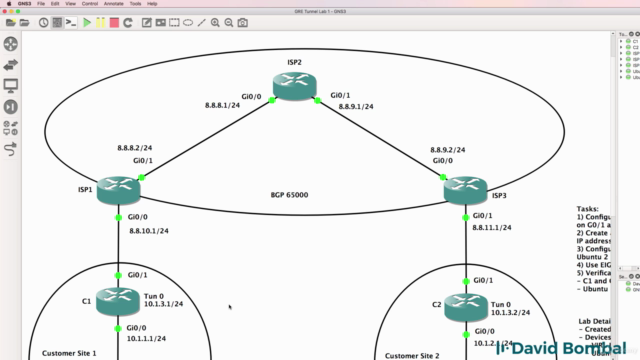Click C2 'Tun 0 10.1.3.2/24' note
This screenshot has width=640, height=360.
(x=510, y=309)
